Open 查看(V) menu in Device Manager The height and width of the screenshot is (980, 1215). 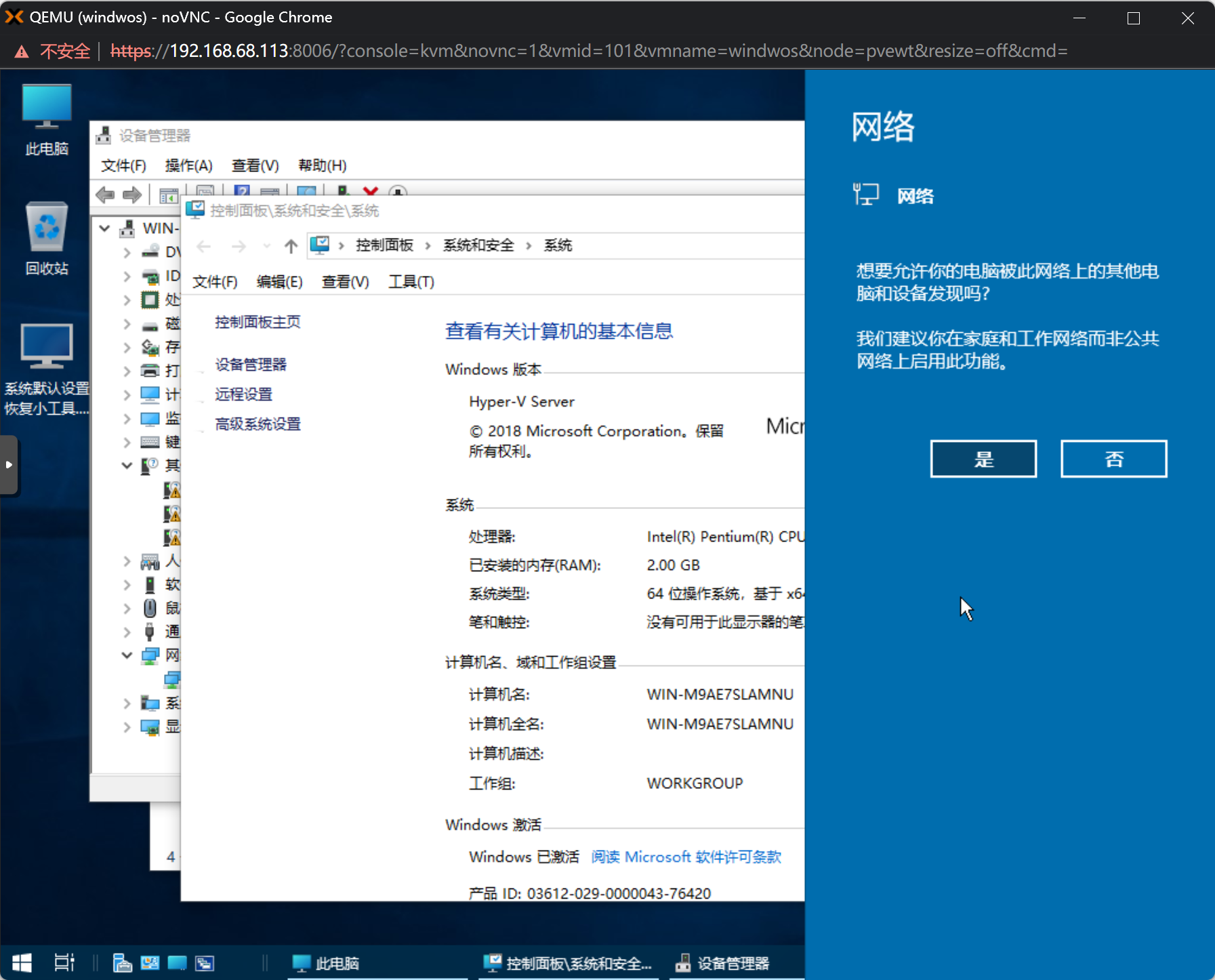coord(255,165)
